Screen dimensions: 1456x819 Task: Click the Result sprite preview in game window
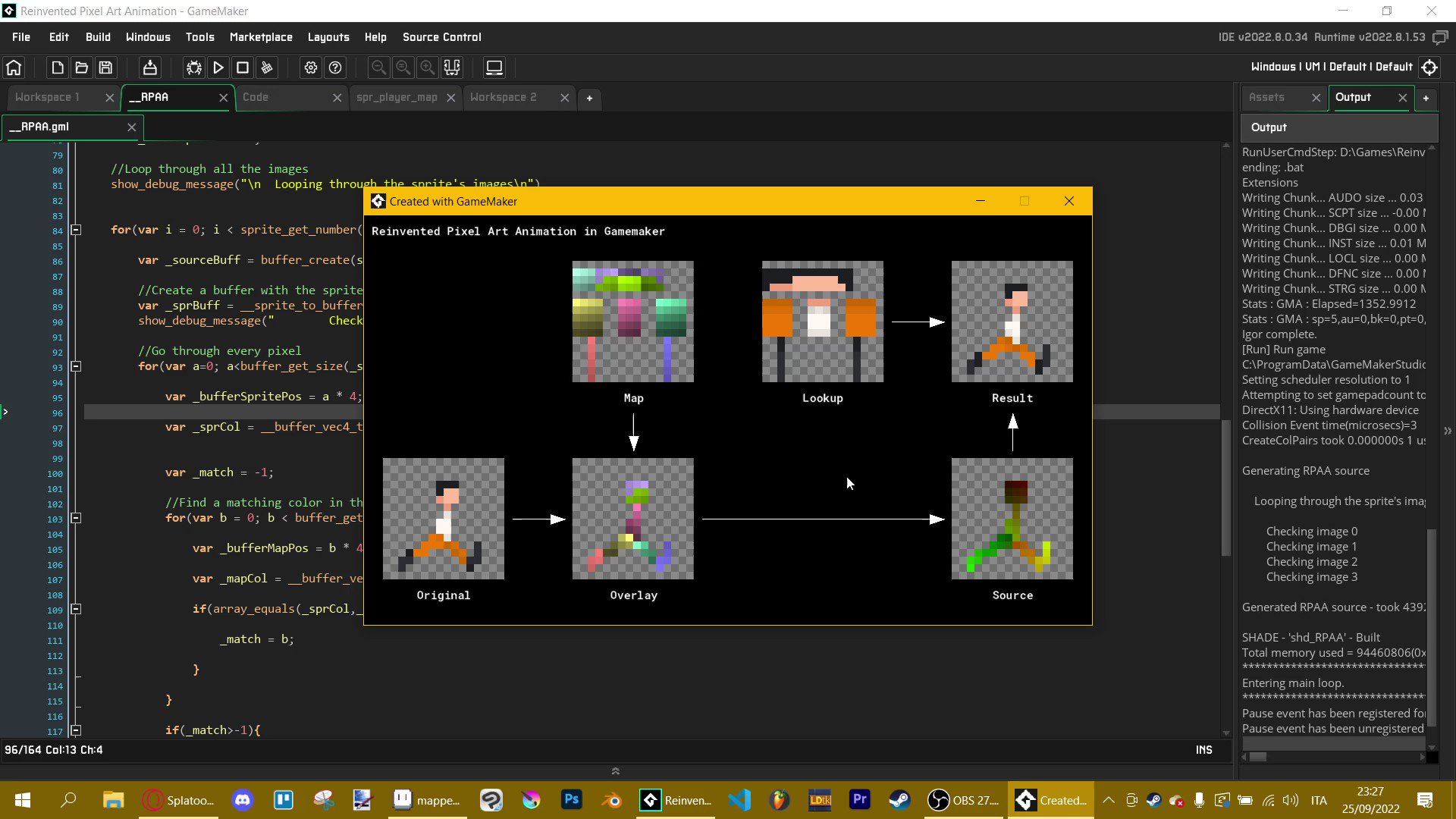1012,322
